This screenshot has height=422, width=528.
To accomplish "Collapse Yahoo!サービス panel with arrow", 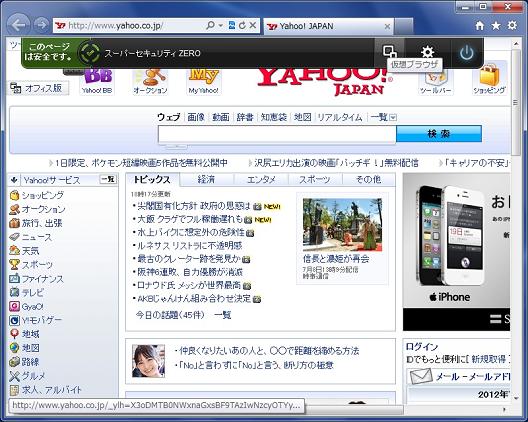I will (14, 180).
